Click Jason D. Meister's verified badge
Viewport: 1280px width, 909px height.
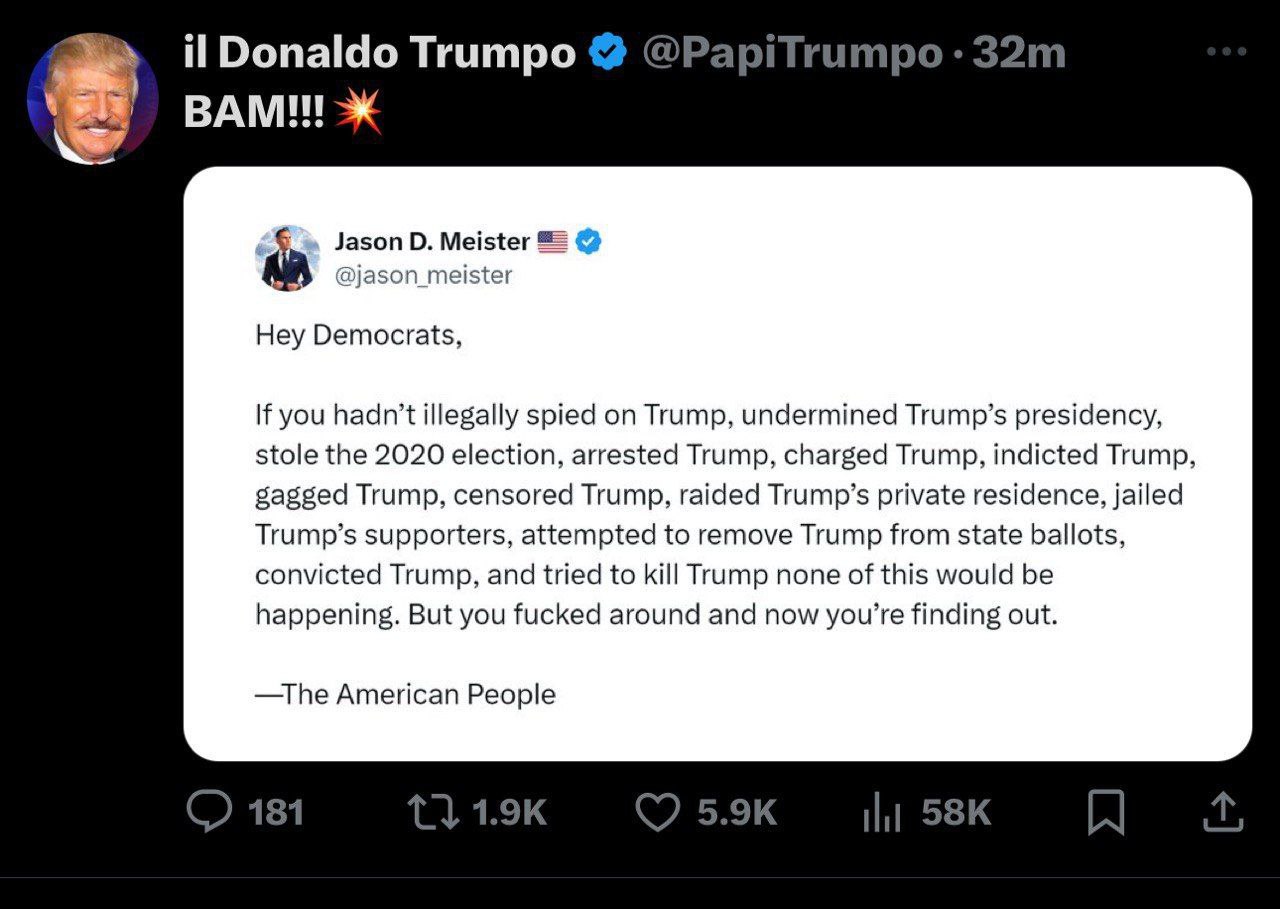coord(588,241)
